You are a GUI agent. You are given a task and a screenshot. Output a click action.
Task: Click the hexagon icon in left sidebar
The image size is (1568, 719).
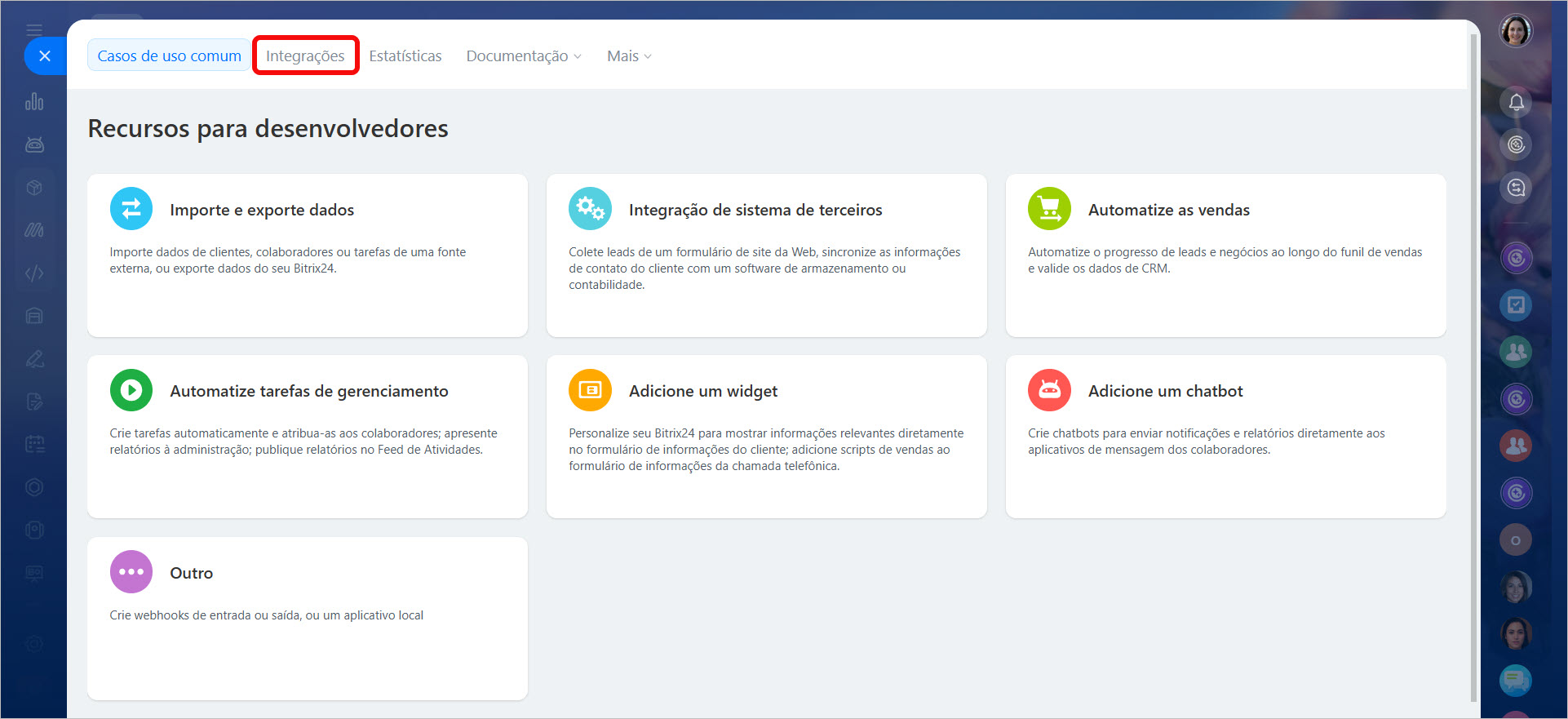click(x=34, y=487)
